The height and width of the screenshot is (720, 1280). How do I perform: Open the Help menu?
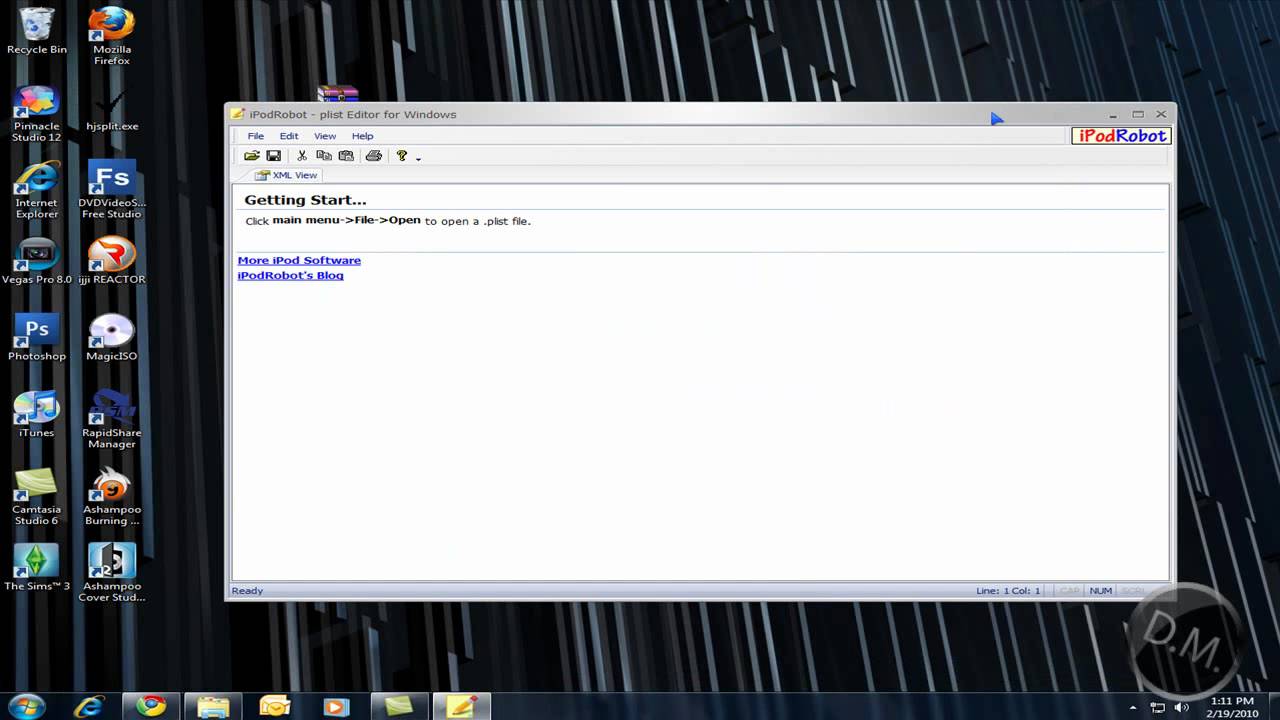coord(363,136)
